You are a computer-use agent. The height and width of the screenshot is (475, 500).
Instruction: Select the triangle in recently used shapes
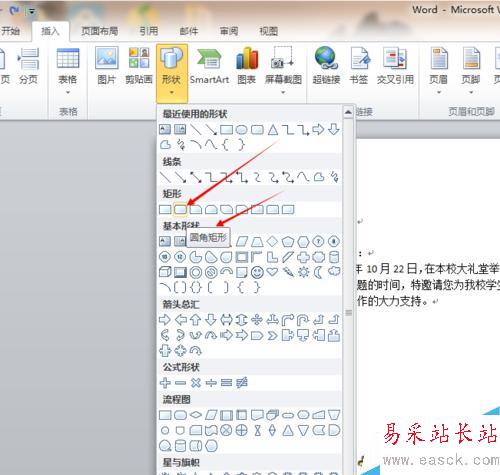[273, 130]
